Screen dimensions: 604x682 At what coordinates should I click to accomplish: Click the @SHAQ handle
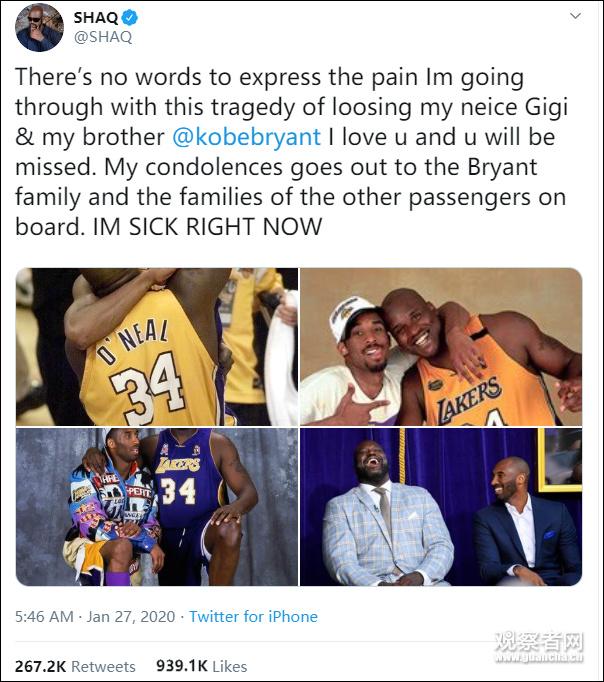[102, 37]
